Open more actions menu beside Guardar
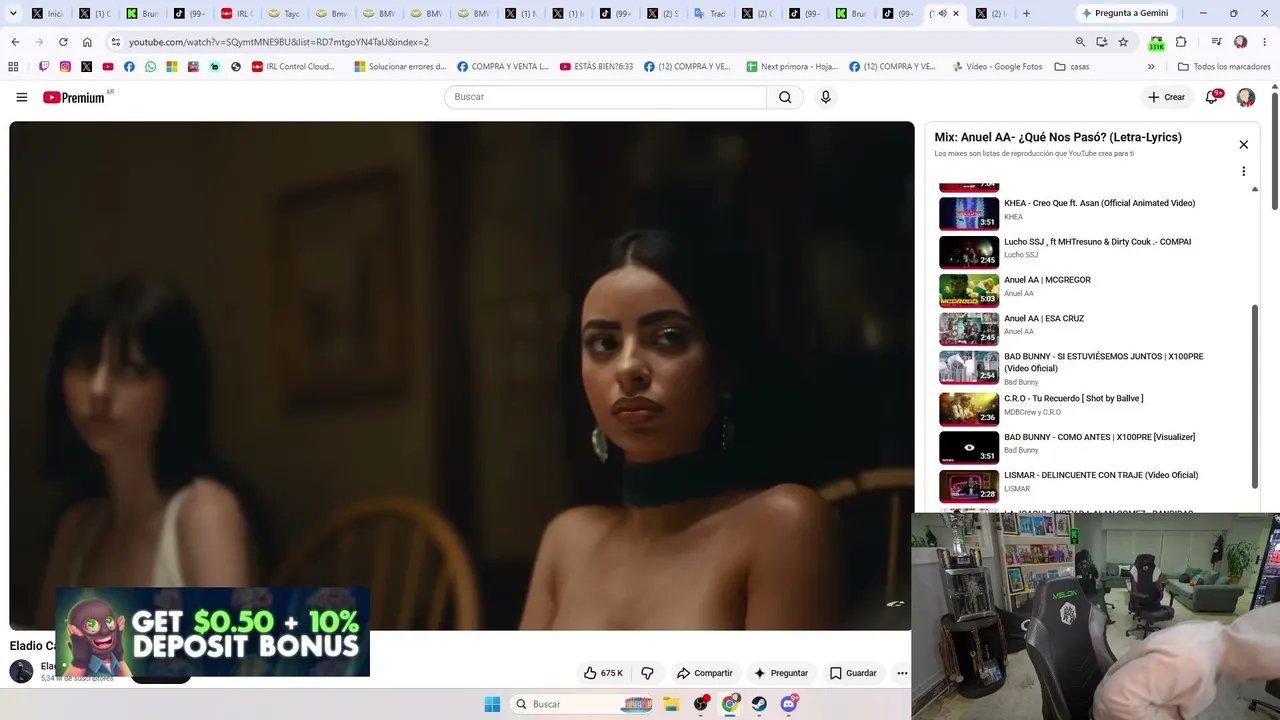 click(x=902, y=673)
